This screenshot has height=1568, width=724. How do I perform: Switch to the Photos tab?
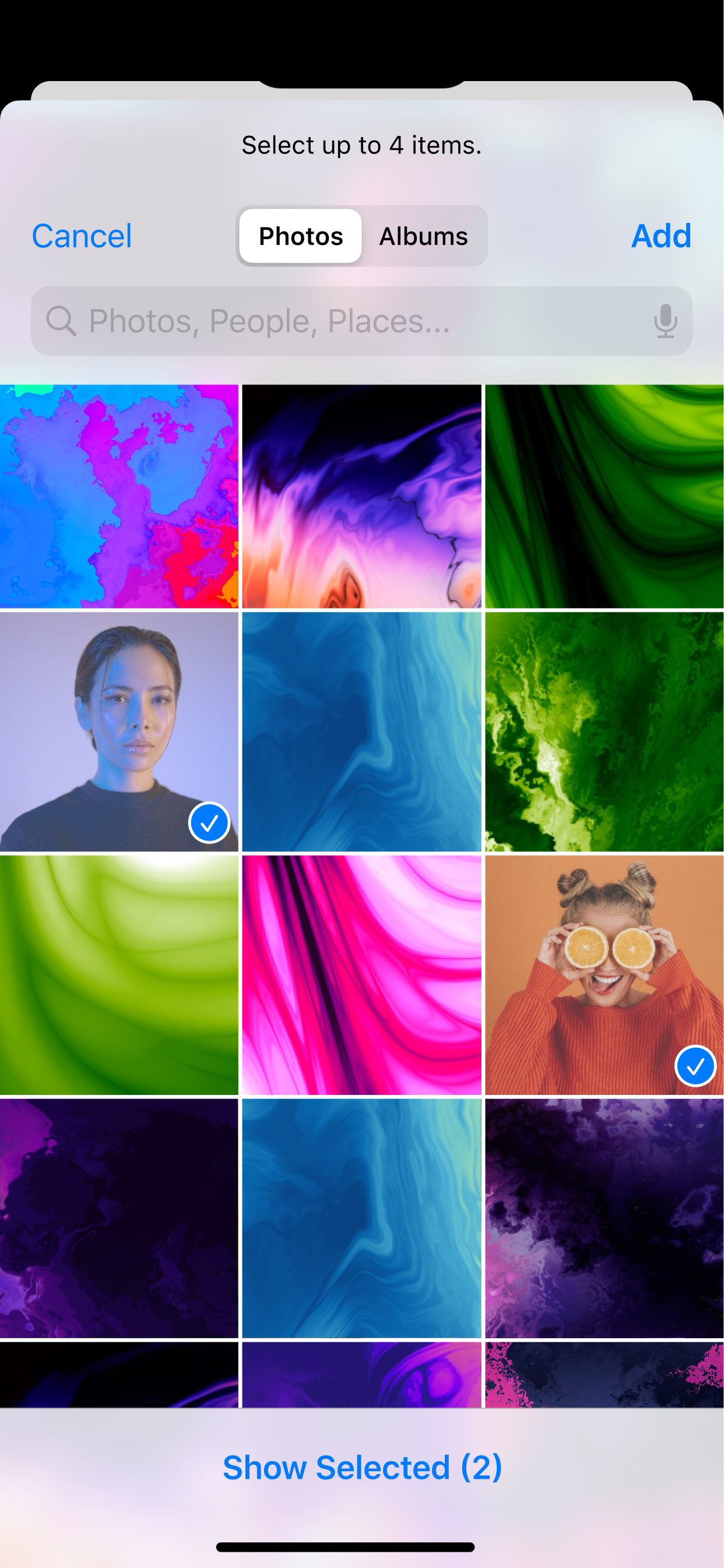point(301,236)
